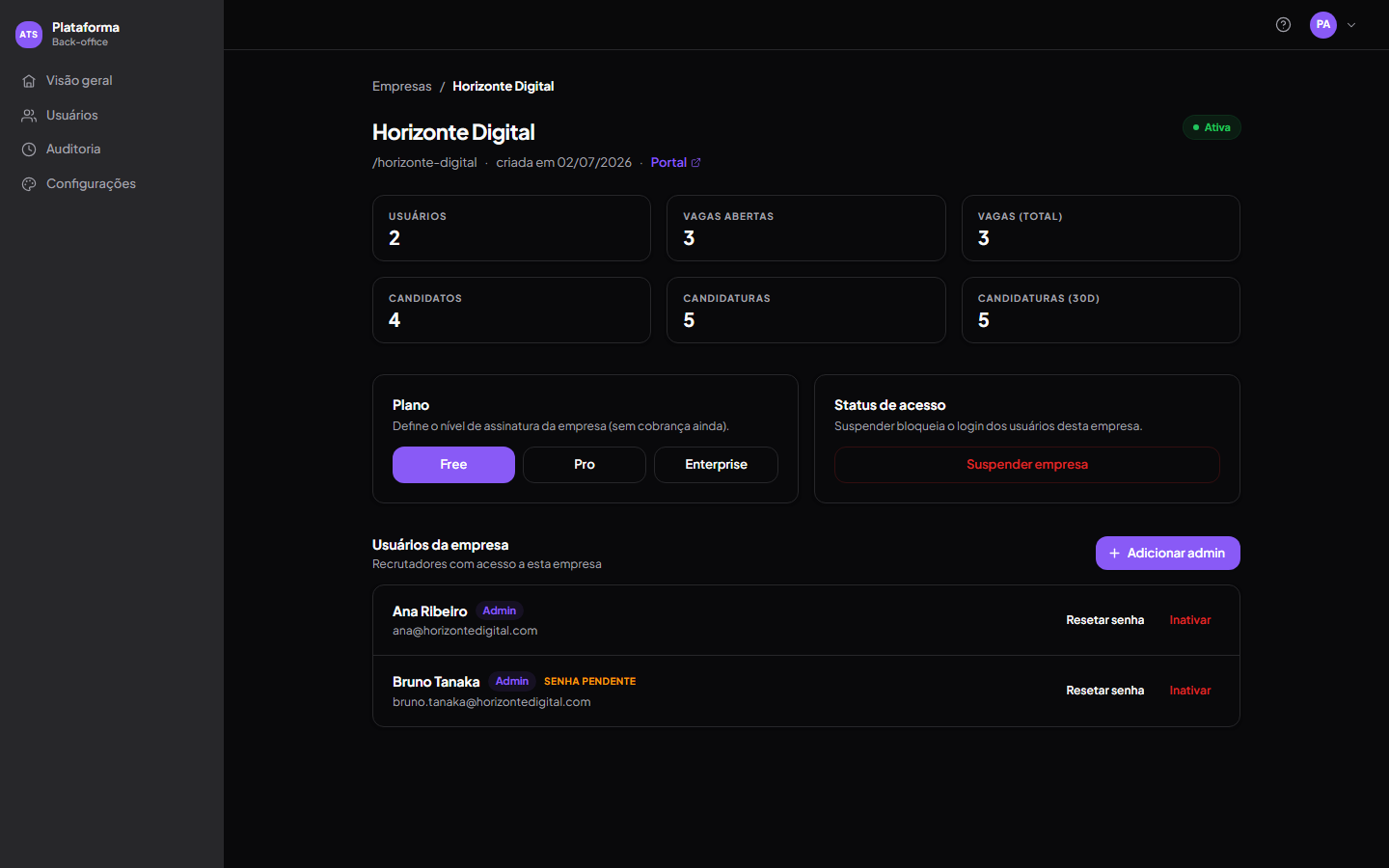This screenshot has width=1389, height=868.
Task: Click the Usuários da empresa heading
Action: pos(441,545)
